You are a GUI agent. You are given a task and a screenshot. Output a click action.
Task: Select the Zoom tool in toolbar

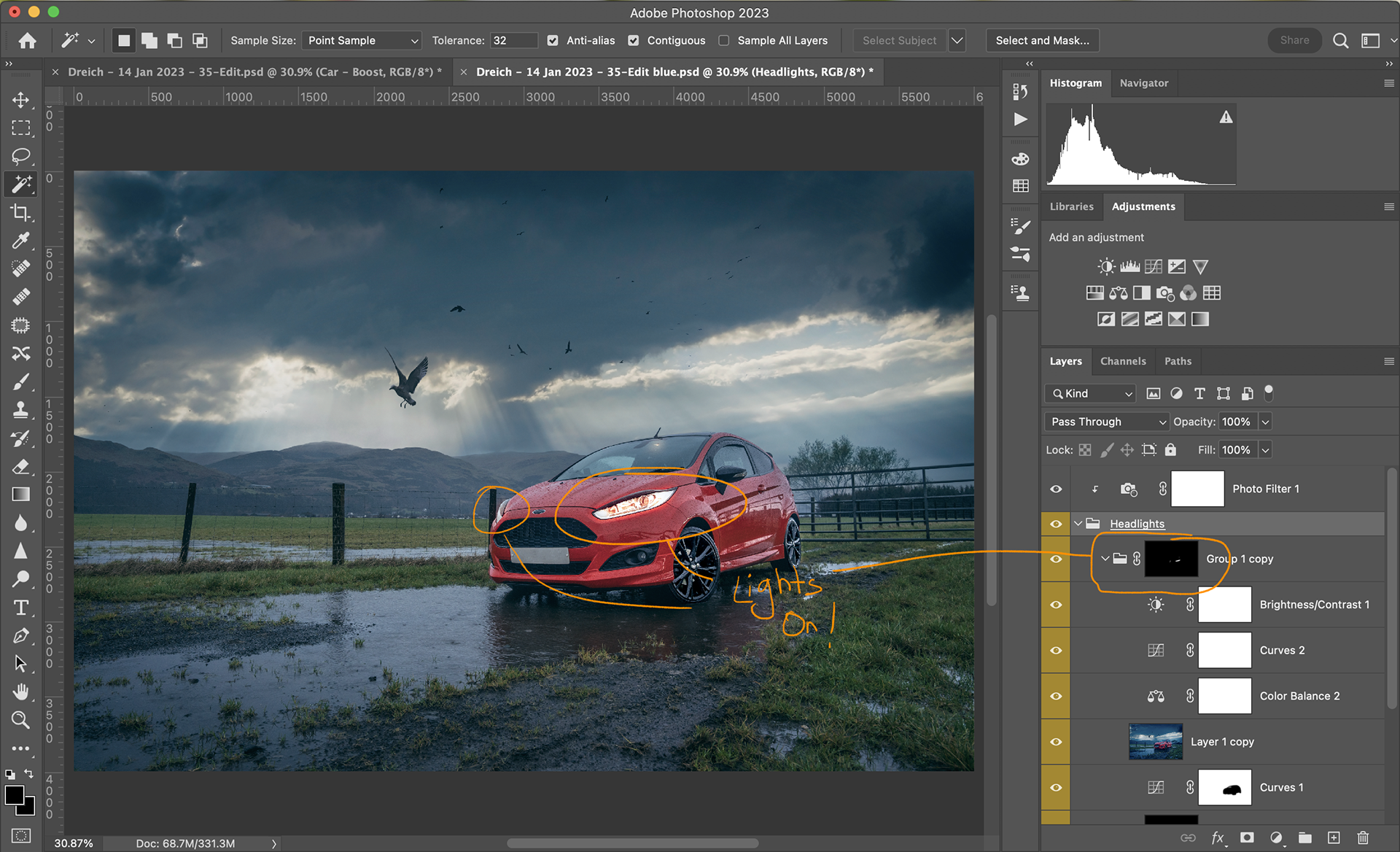(21, 720)
